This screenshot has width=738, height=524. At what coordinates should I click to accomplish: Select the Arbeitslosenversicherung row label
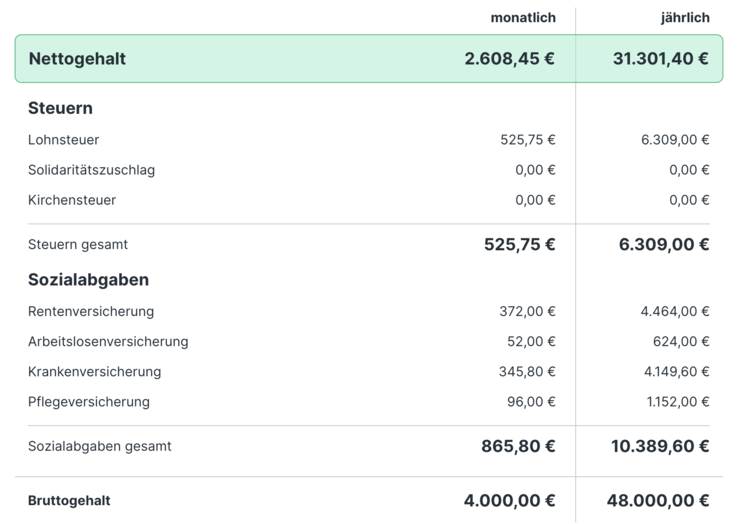(x=108, y=341)
